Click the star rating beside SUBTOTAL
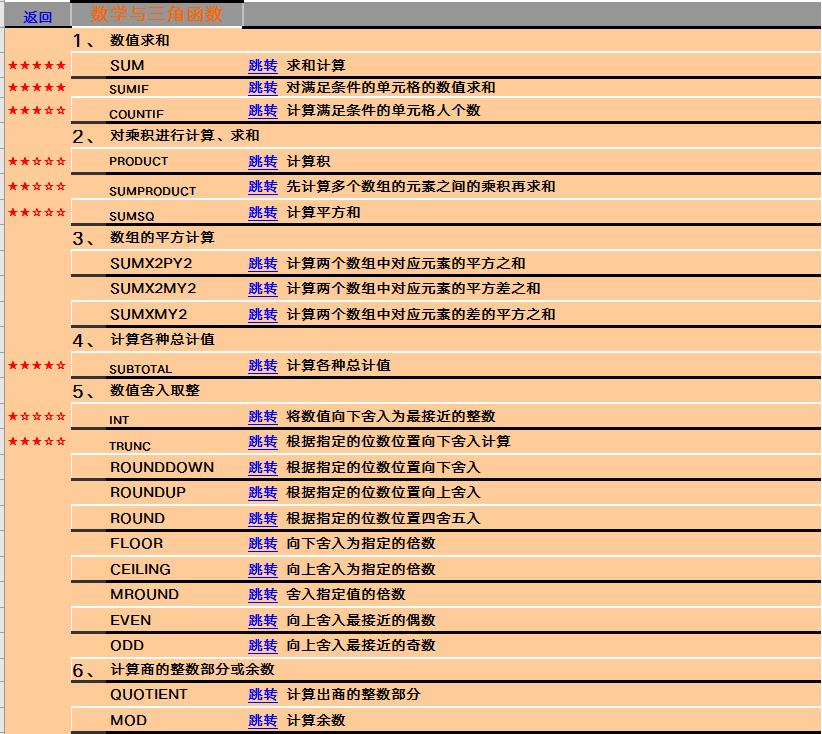This screenshot has width=822, height=734. point(37,365)
